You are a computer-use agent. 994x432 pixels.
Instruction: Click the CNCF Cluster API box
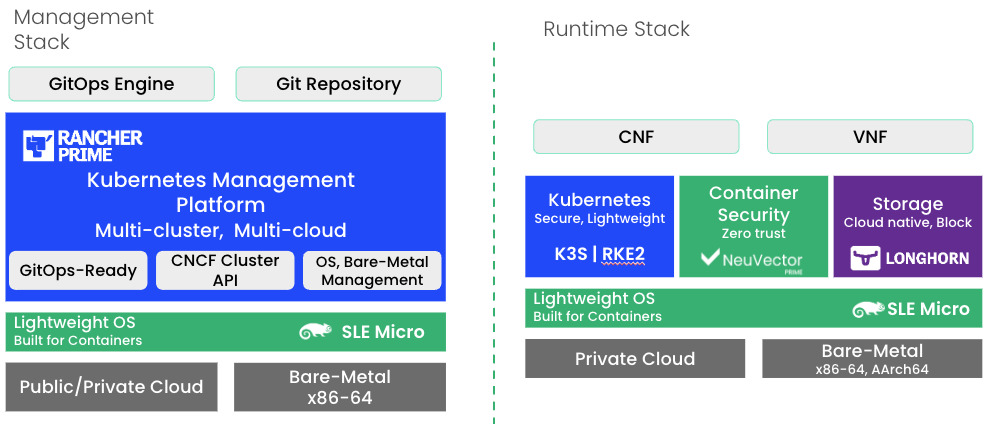click(225, 271)
